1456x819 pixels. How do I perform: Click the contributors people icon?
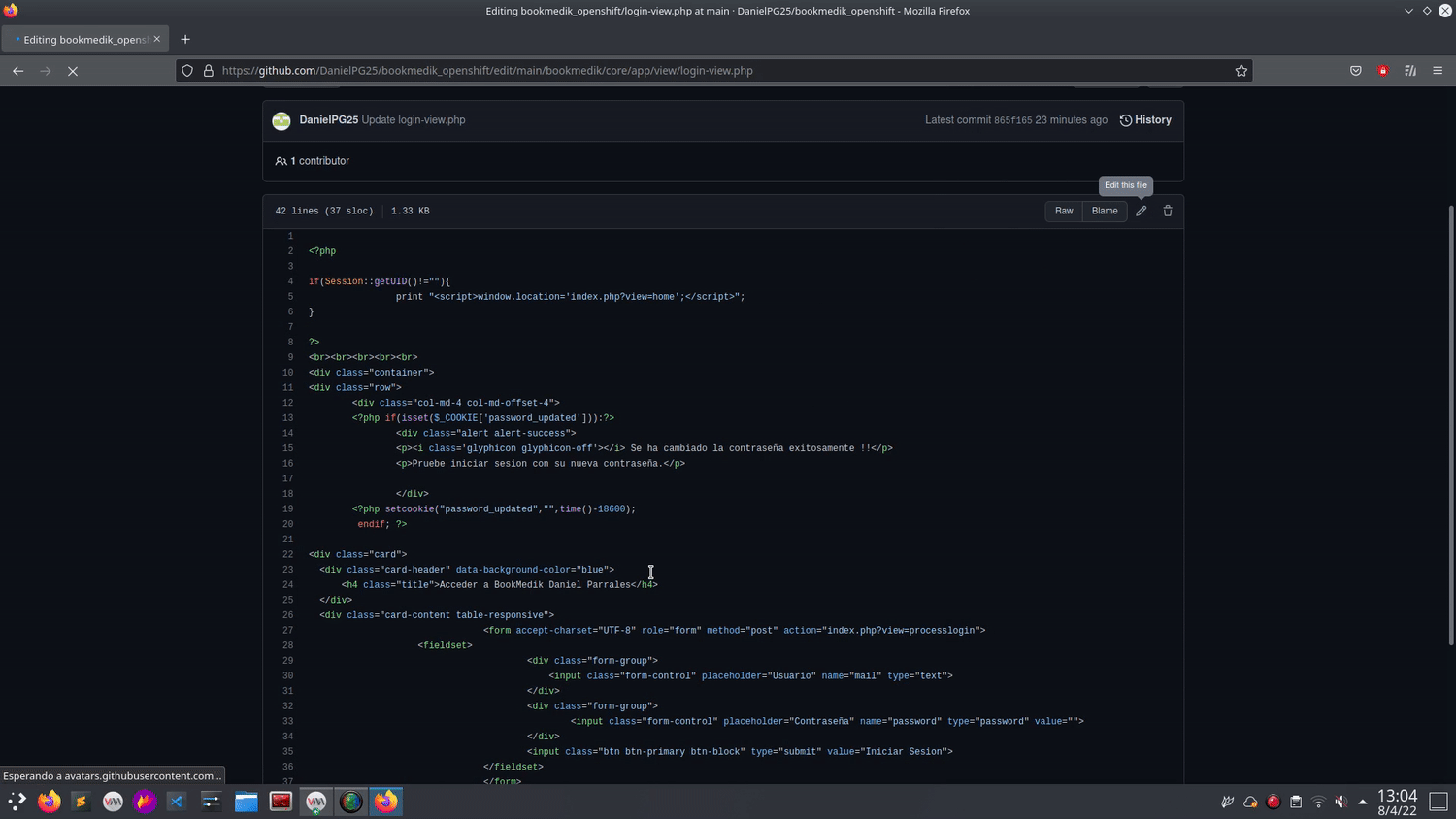(281, 161)
